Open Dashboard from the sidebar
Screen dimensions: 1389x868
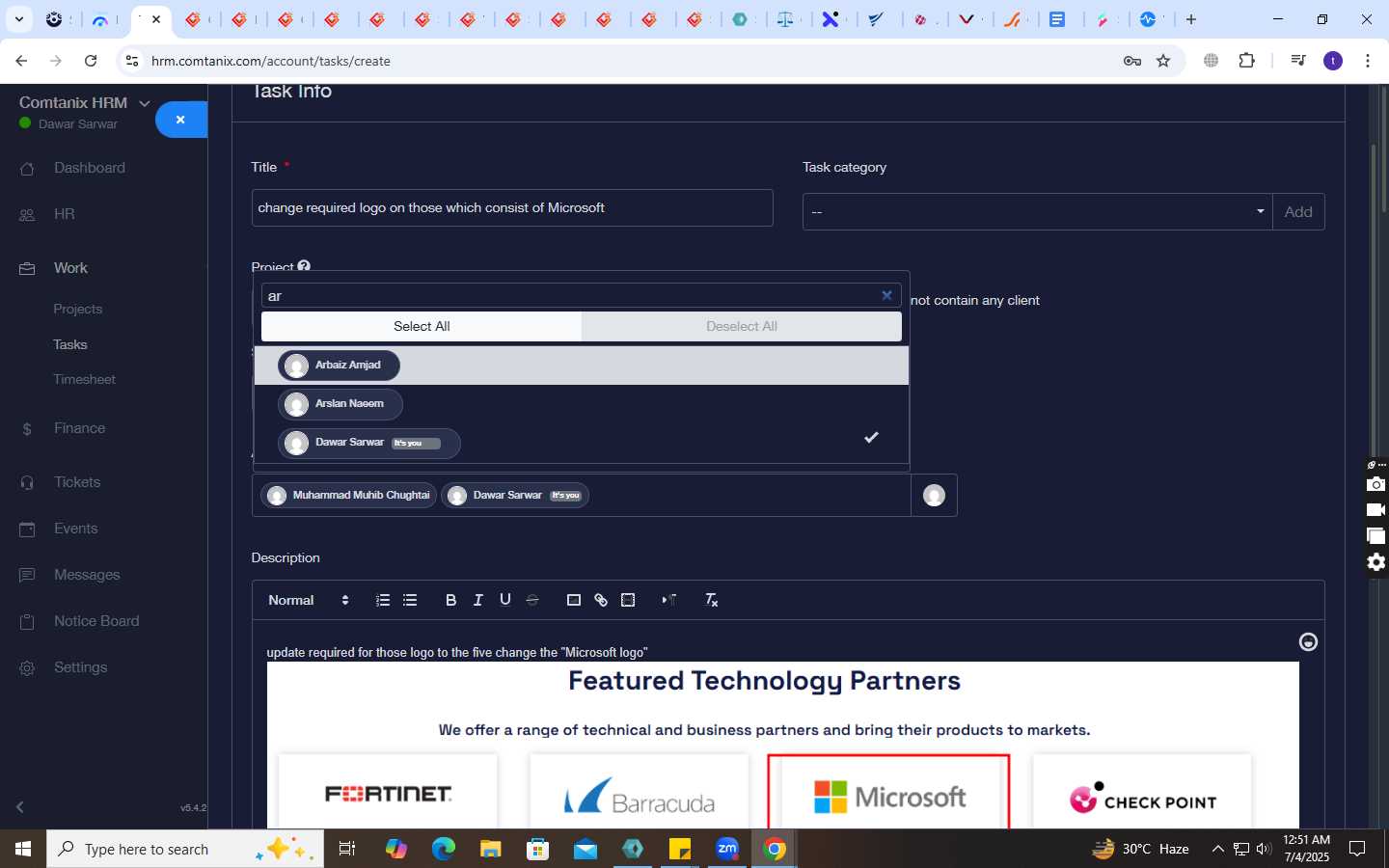[90, 168]
